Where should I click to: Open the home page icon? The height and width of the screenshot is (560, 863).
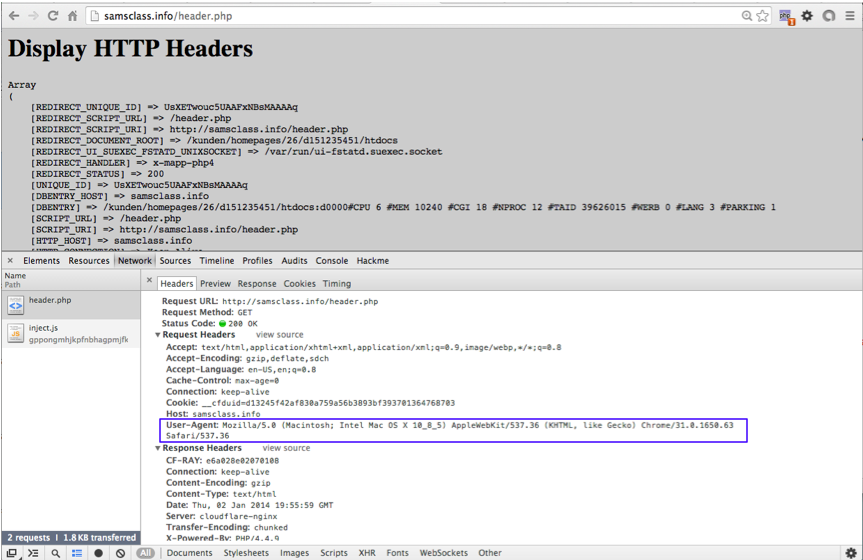tap(73, 16)
